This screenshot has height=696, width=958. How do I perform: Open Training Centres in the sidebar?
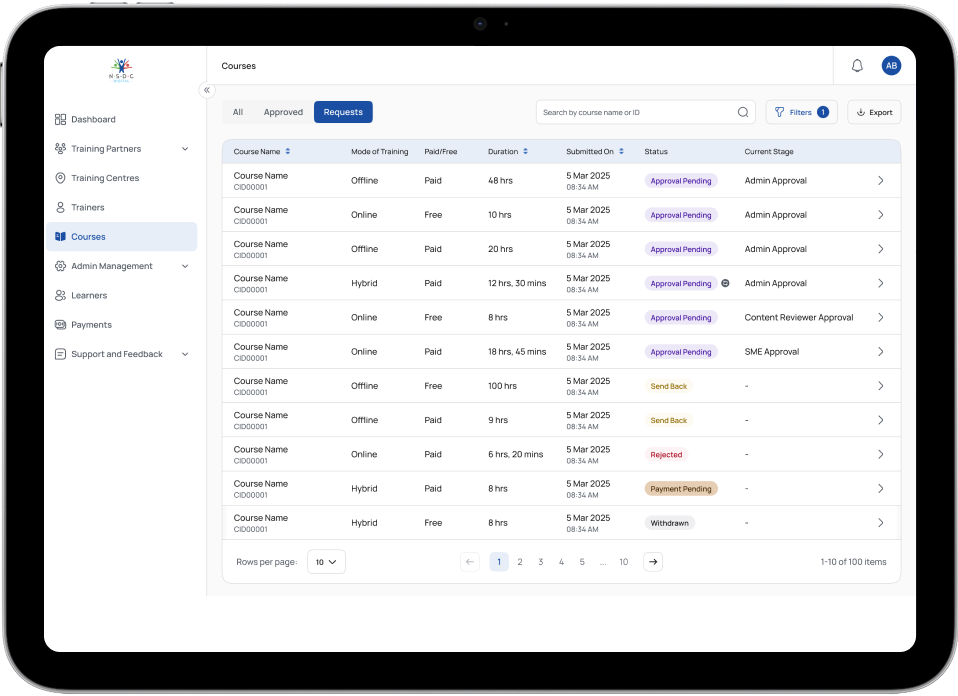click(105, 178)
